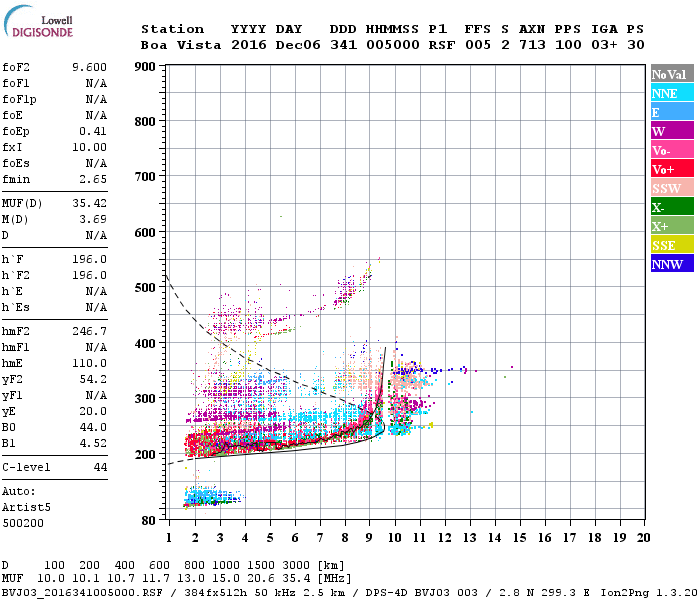Screen dimensions: 700x600
Task: Click the 005000 time value
Action: point(392,45)
